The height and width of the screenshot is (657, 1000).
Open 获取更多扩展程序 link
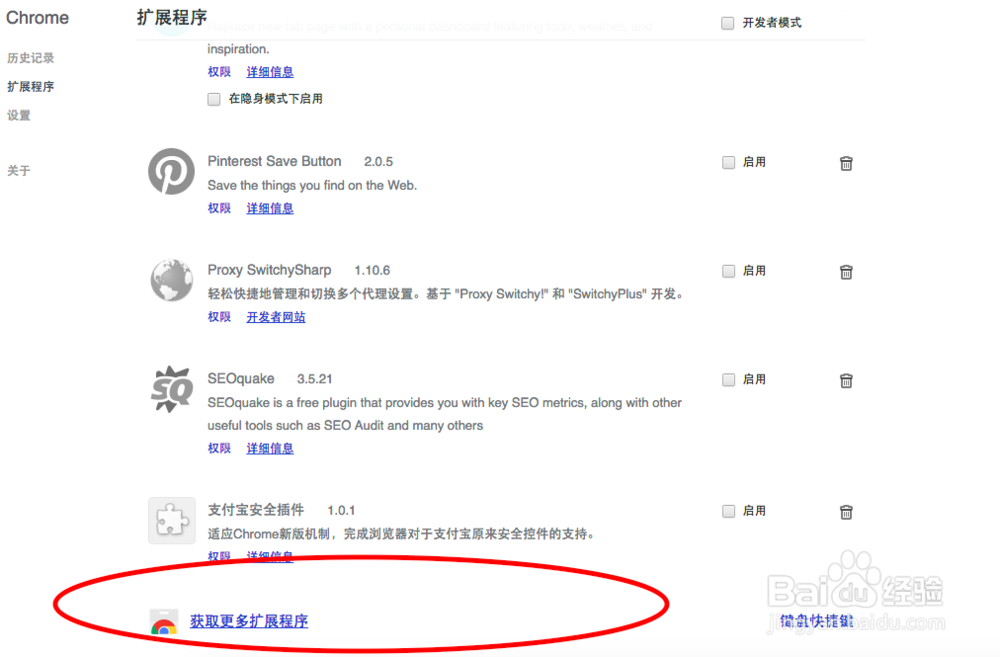coord(249,621)
